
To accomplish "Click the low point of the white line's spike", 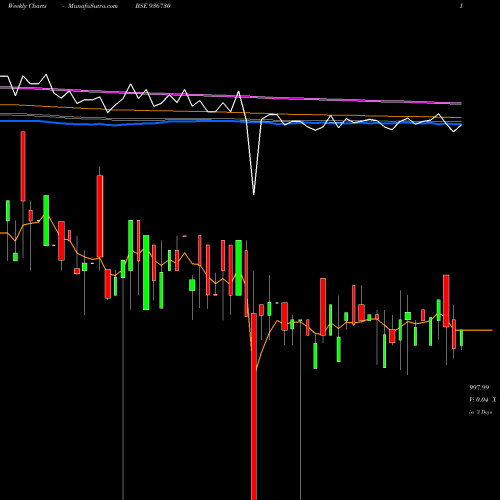I will (x=254, y=193).
